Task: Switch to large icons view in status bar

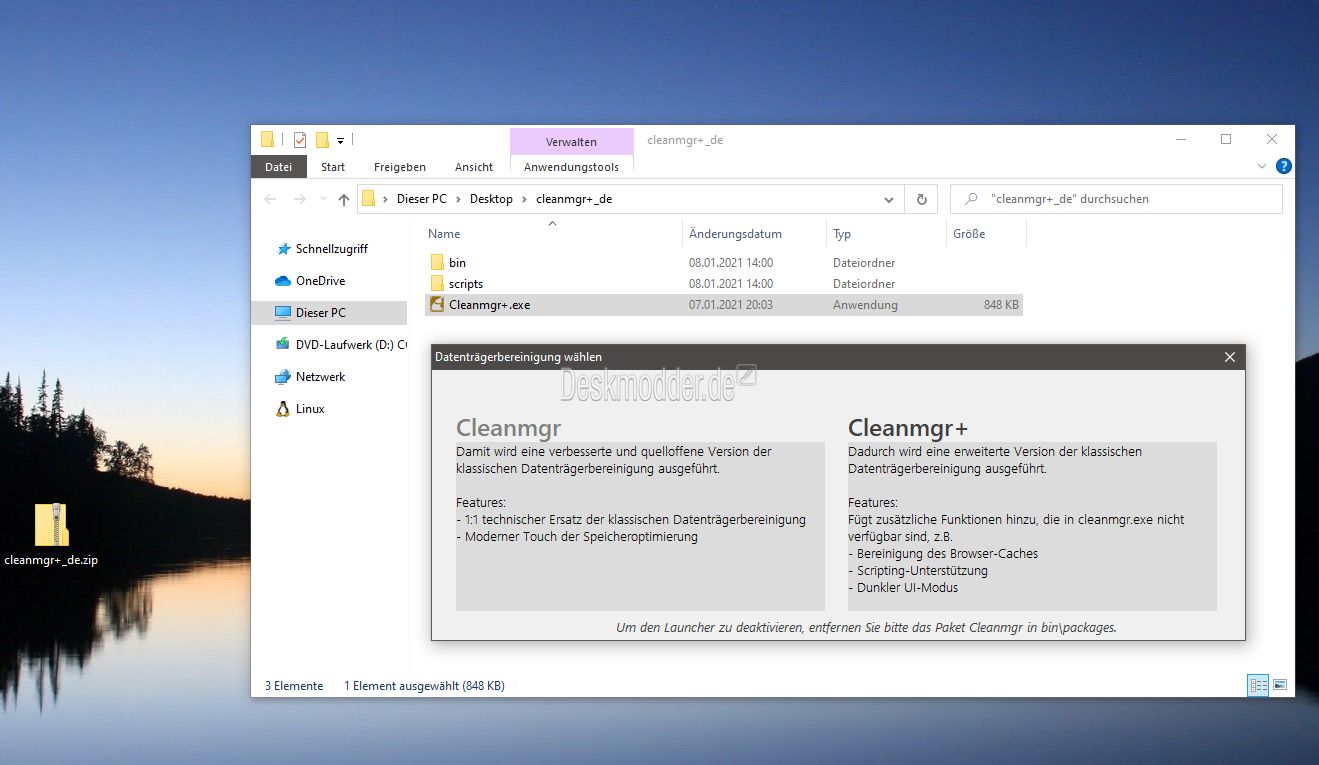Action: 1280,686
